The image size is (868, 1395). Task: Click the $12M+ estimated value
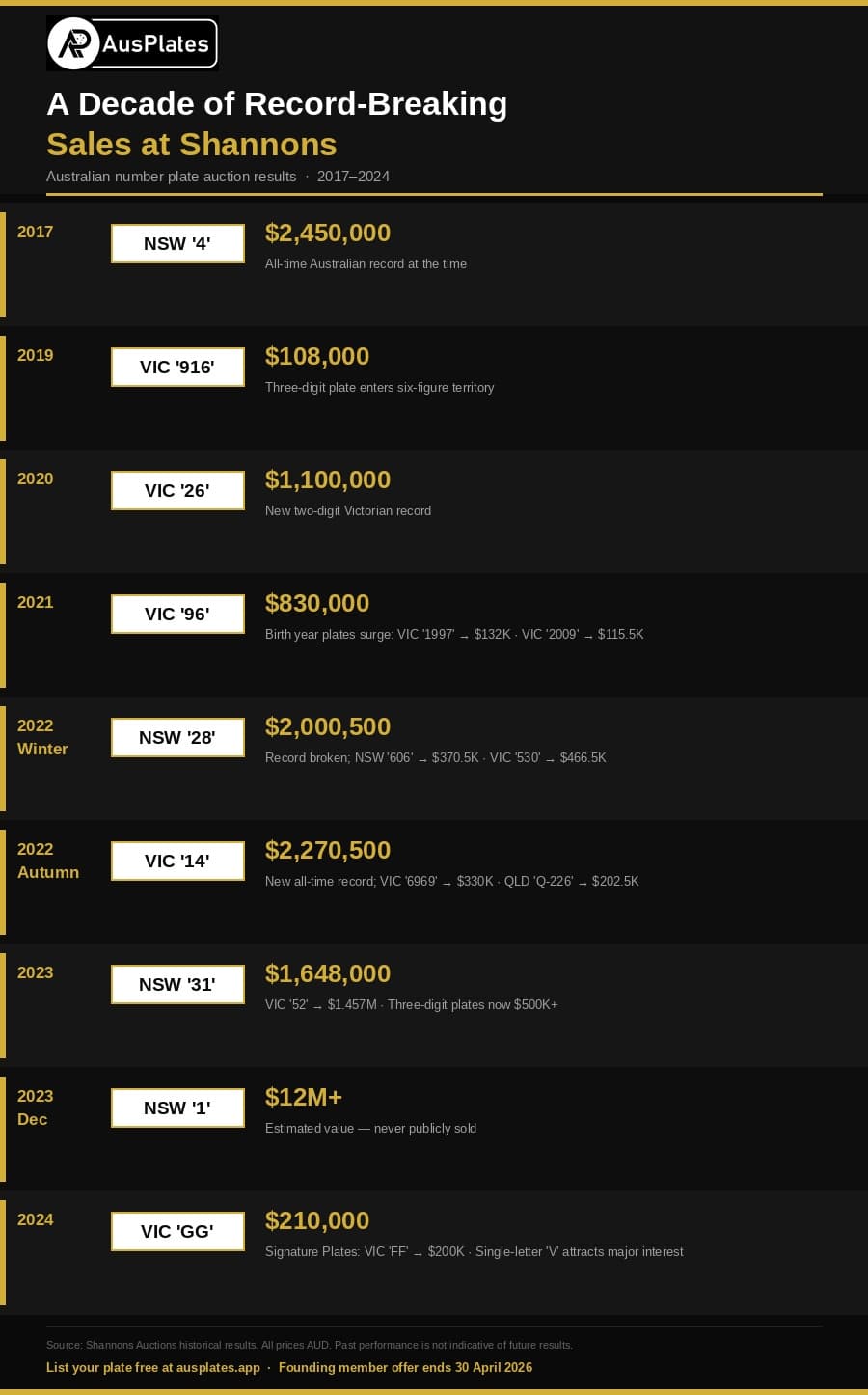304,1098
